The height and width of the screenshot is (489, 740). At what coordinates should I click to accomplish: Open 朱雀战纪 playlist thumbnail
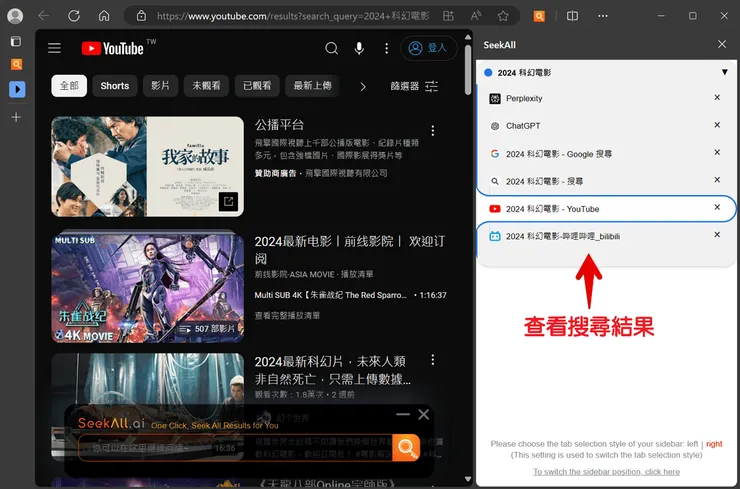tap(147, 287)
